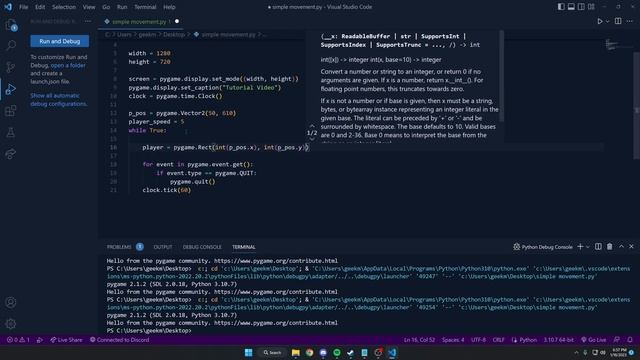
Task: Close the terminal panel
Action: [x=631, y=247]
